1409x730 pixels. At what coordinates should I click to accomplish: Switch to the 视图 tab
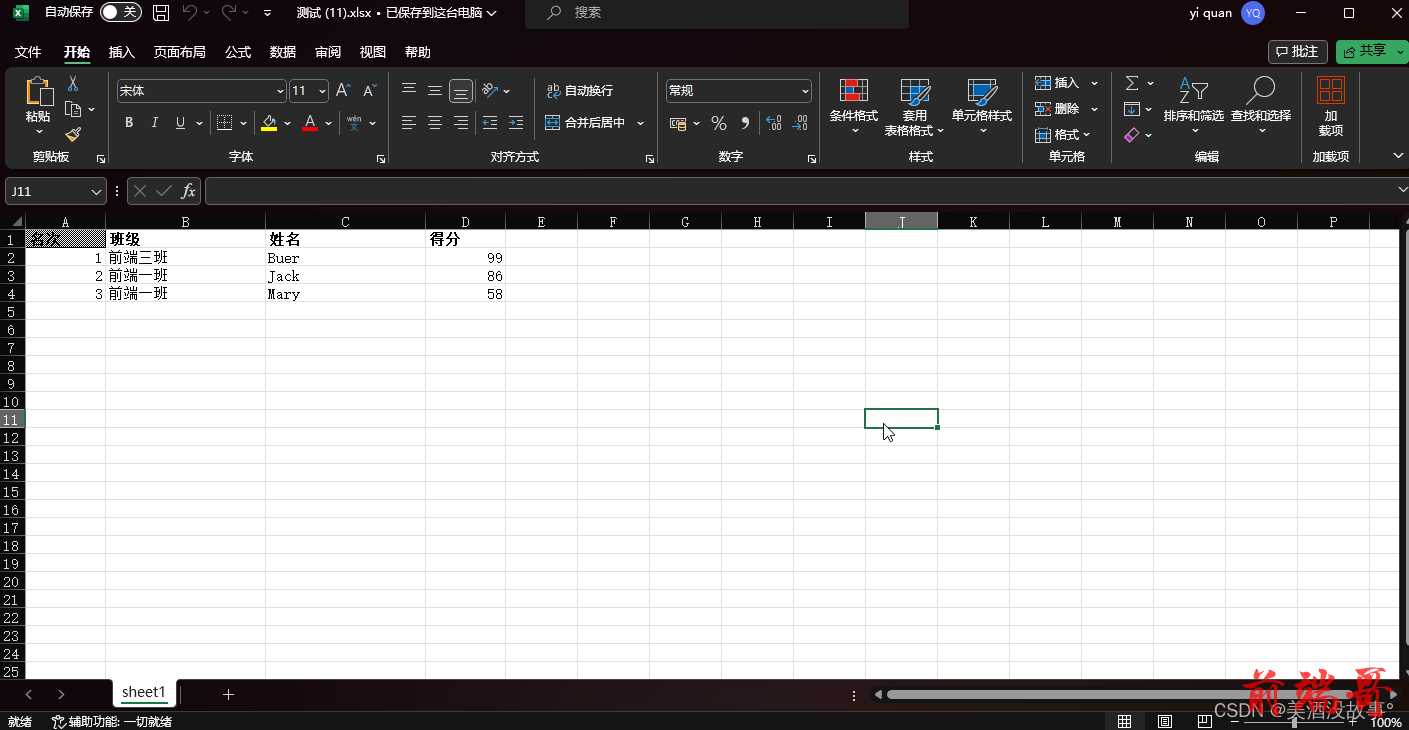click(373, 52)
